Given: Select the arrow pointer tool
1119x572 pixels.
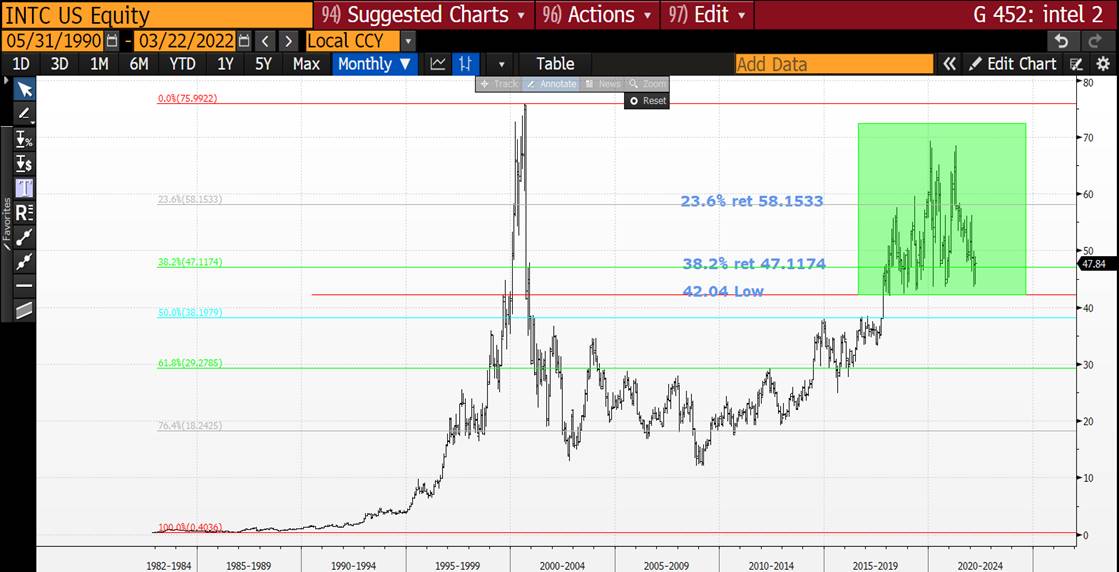Looking at the screenshot, I should click(x=24, y=89).
